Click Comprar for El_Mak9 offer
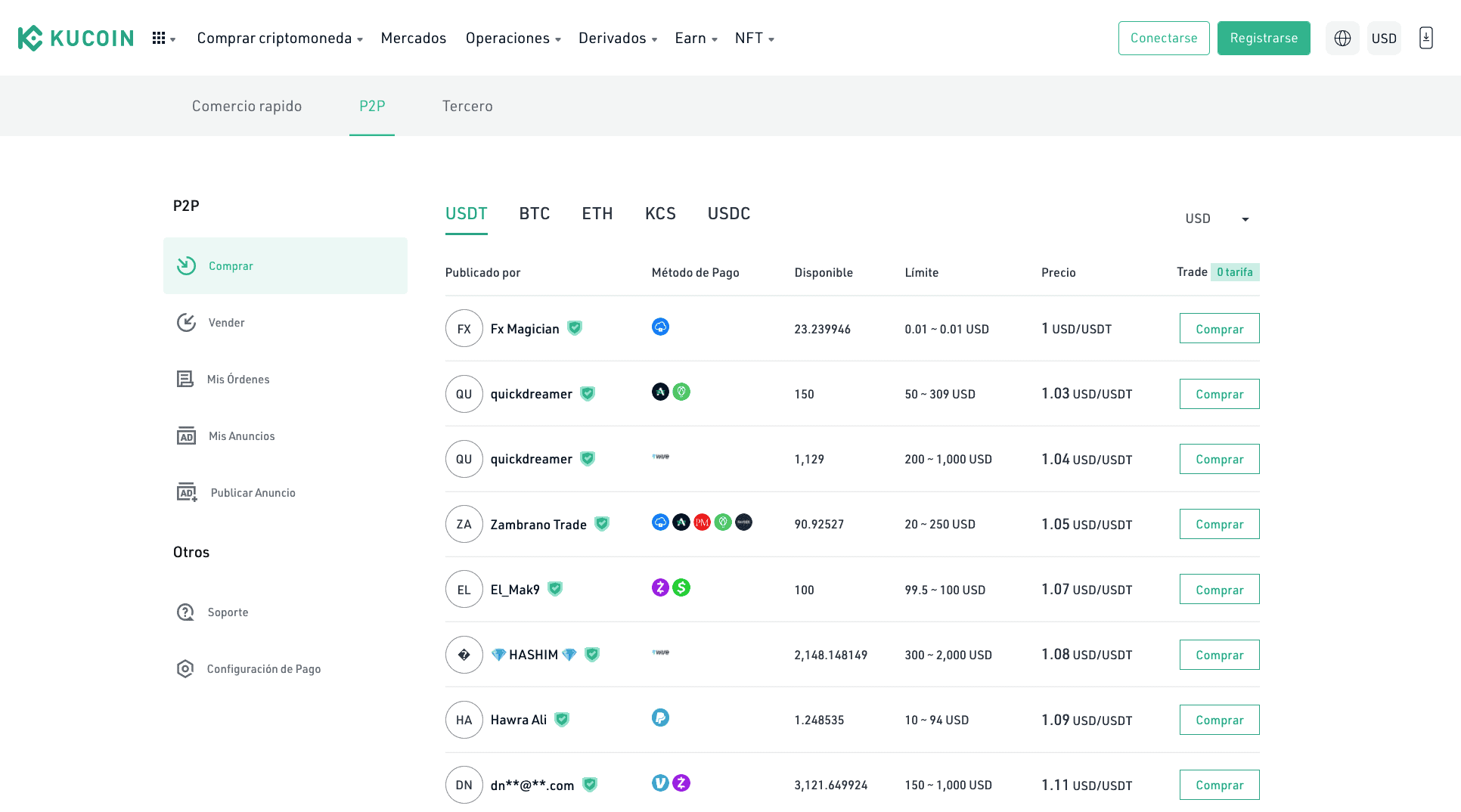Screen dimensions: 1461x812 1220,589
